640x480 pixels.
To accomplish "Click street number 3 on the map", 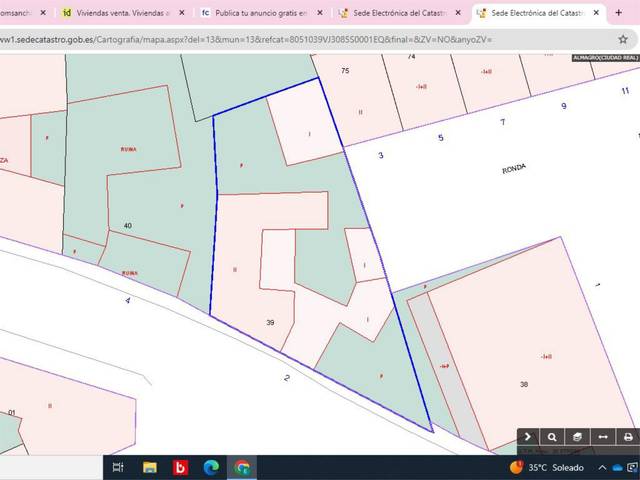I will 381,155.
